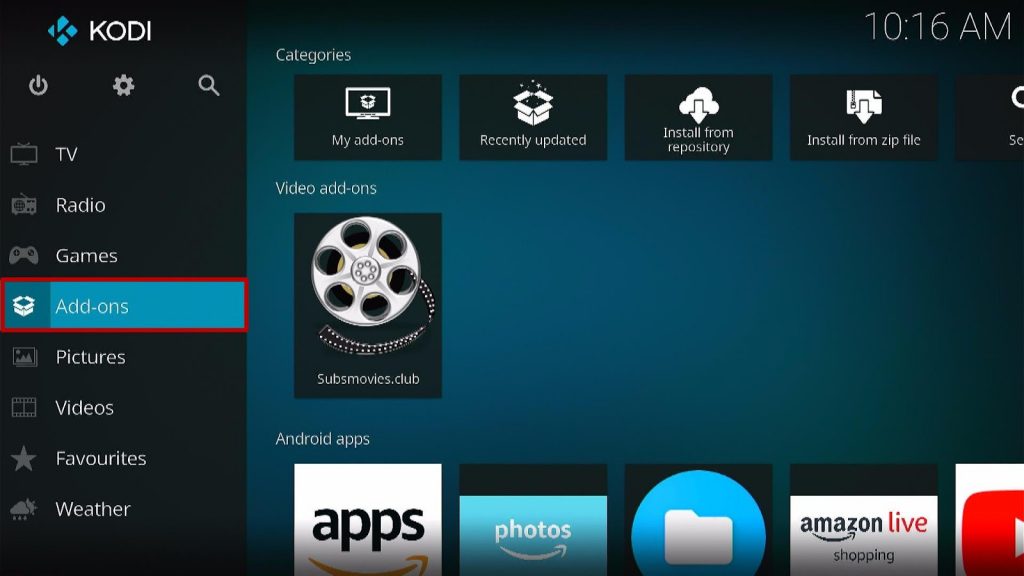Select the Favourites star icon

pos(24,458)
